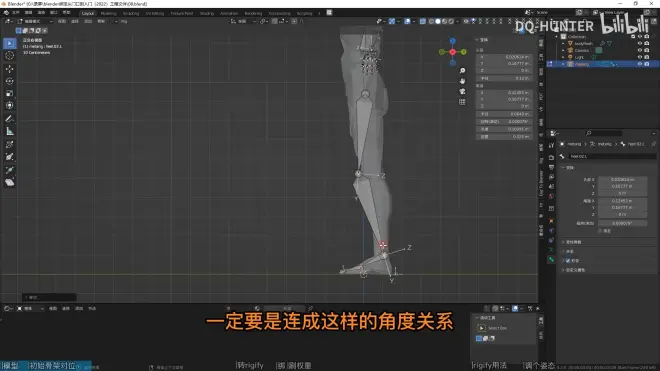The image size is (660, 371).
Task: Switch perspective/orthographic grid icon
Action: point(462,102)
